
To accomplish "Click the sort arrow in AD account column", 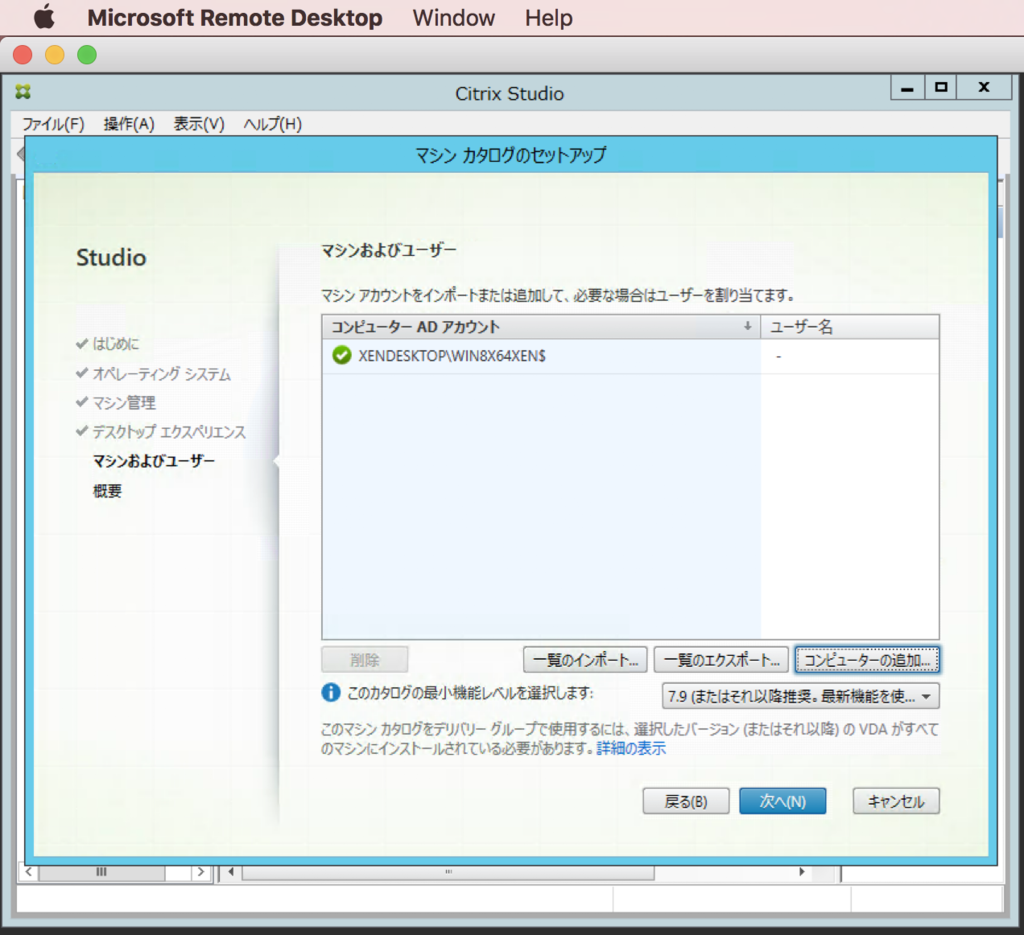I will (748, 326).
